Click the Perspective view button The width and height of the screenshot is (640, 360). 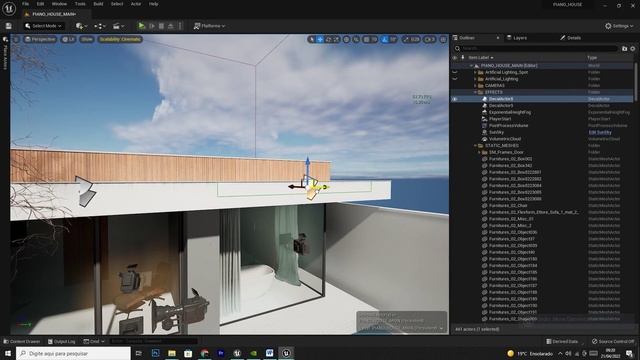(40, 40)
